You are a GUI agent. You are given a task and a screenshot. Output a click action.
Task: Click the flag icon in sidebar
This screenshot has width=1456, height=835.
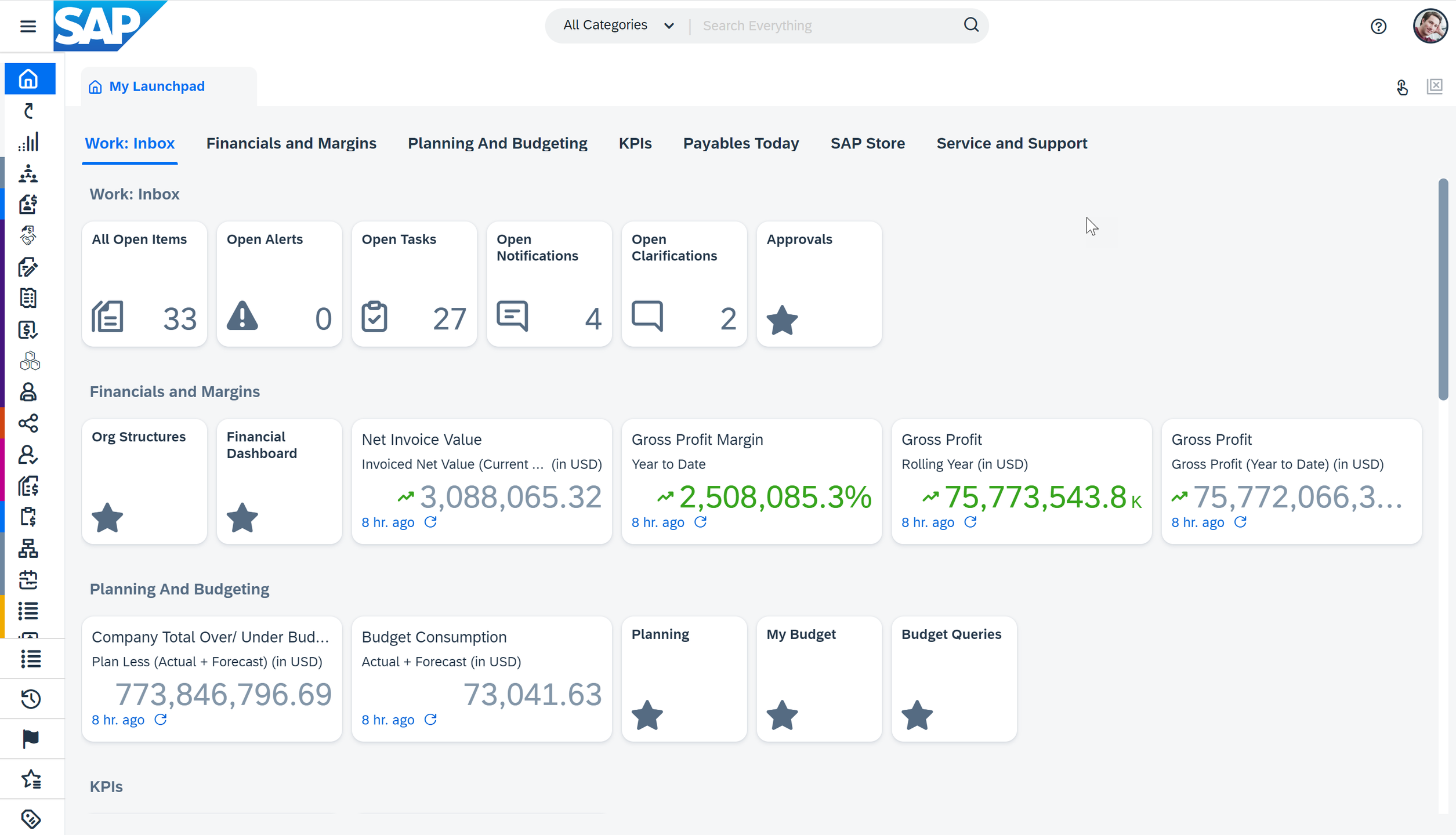coord(30,739)
